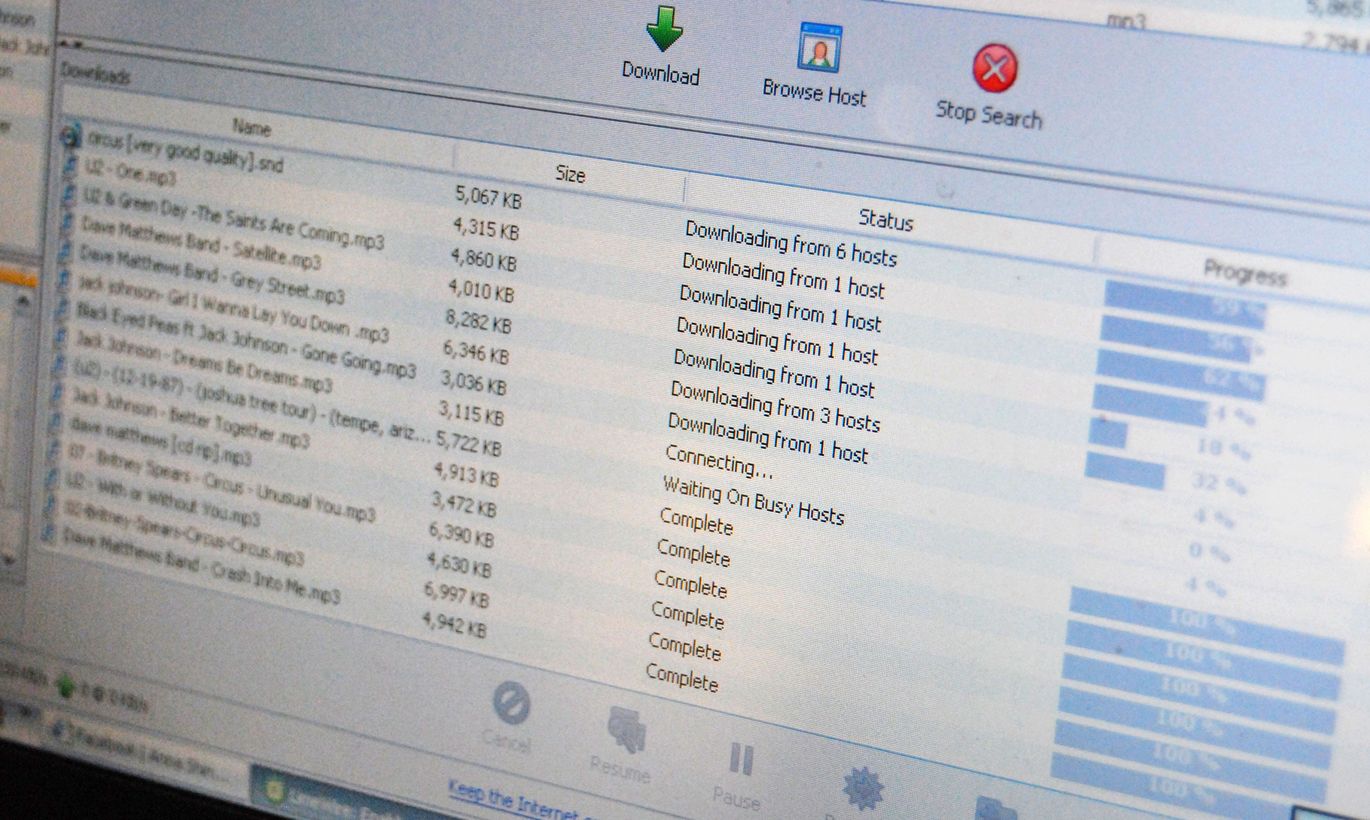The image size is (1370, 820).
Task: Select 'Jack Johnson - Better Together.mp3'
Action: pyautogui.click(x=190, y=418)
